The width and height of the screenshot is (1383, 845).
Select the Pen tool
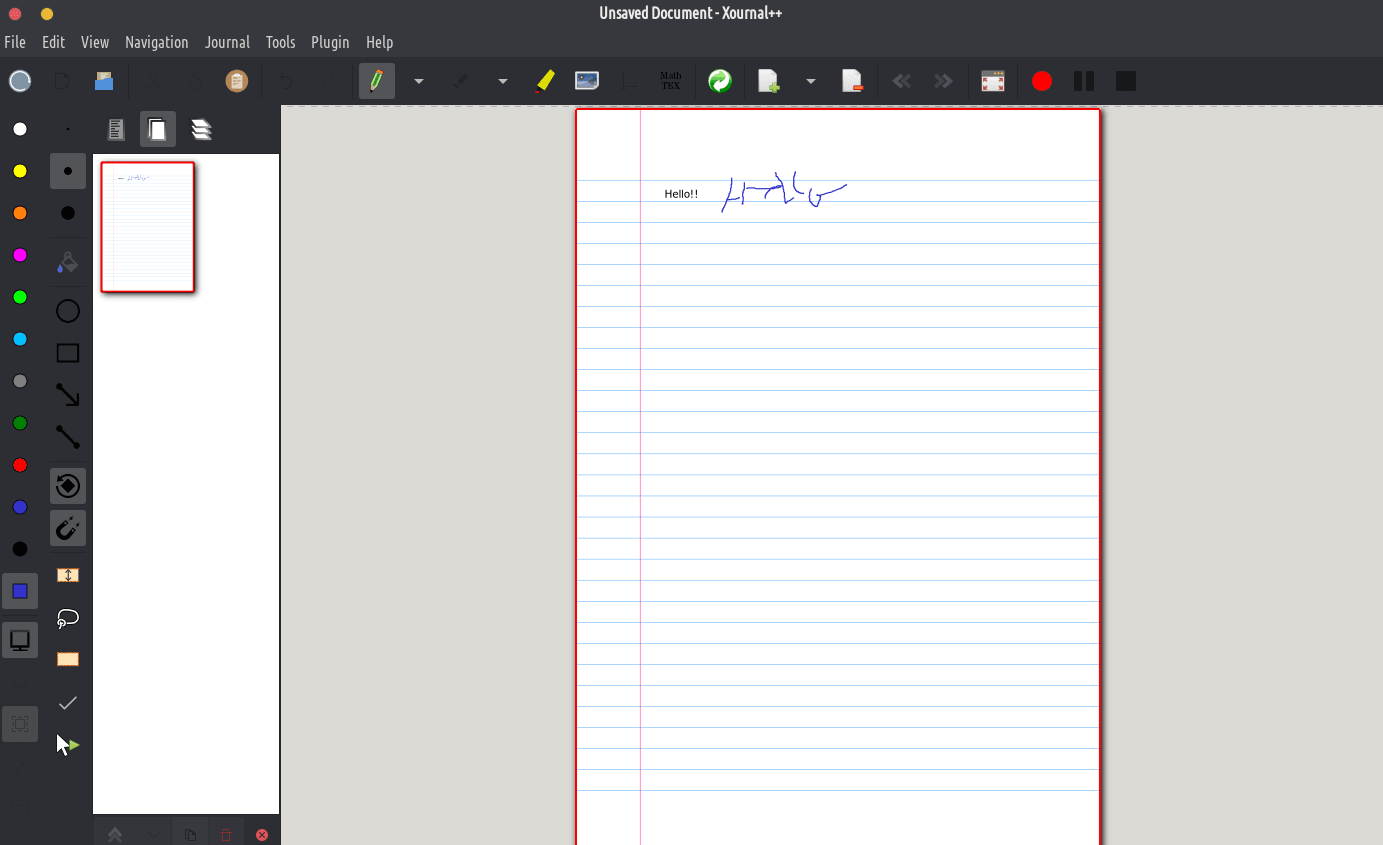coord(376,81)
